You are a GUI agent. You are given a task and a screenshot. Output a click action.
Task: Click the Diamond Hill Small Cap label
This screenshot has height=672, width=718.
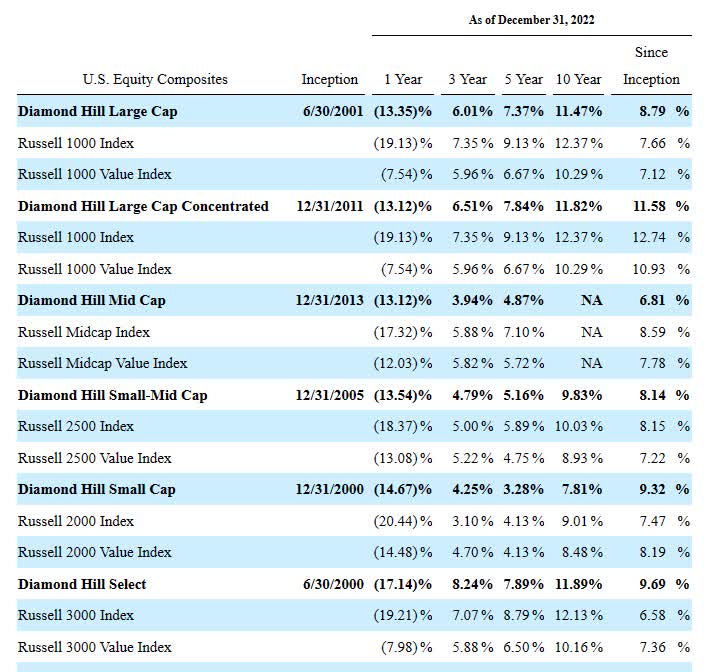pos(97,489)
